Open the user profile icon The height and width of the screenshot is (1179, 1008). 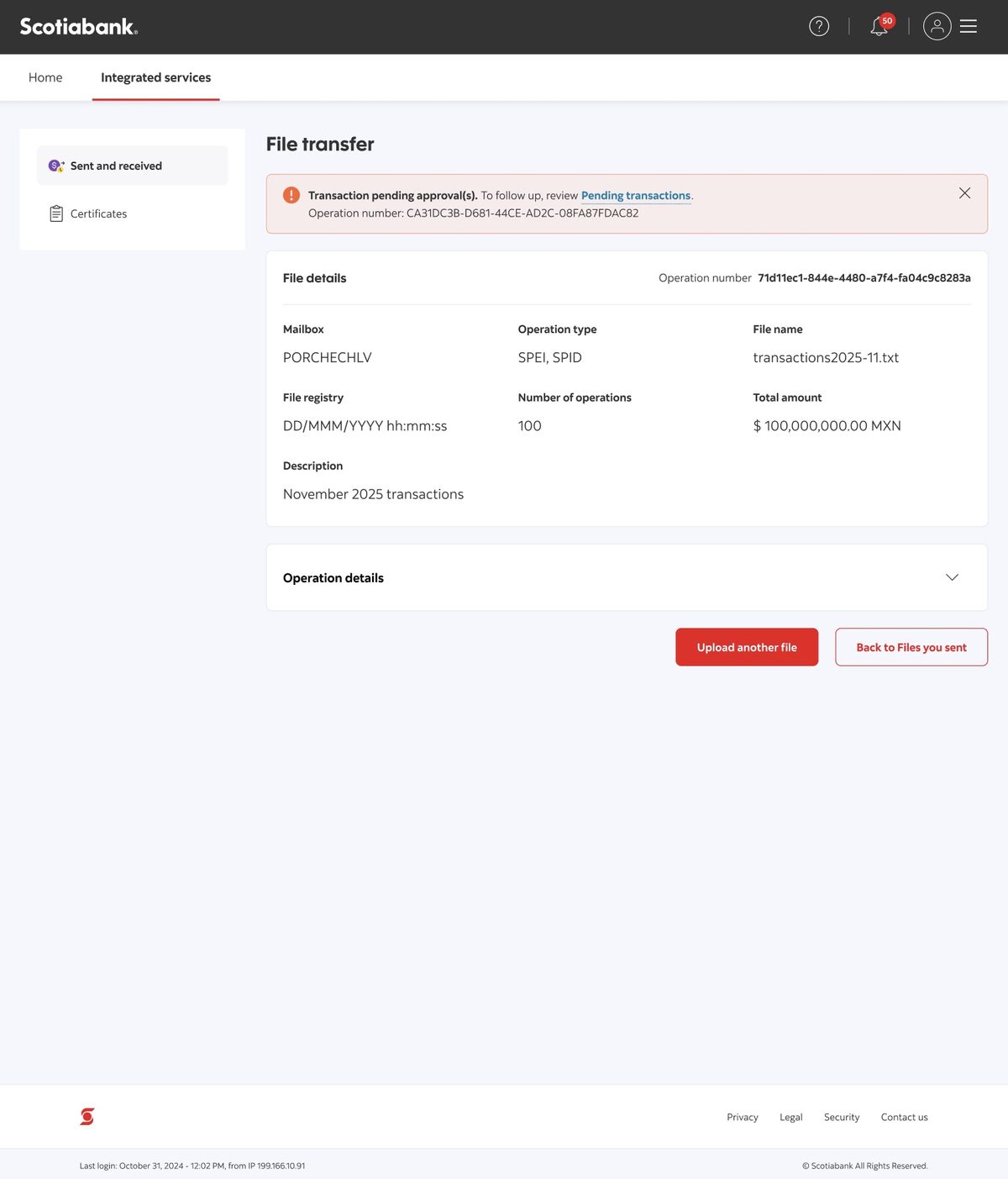(937, 26)
